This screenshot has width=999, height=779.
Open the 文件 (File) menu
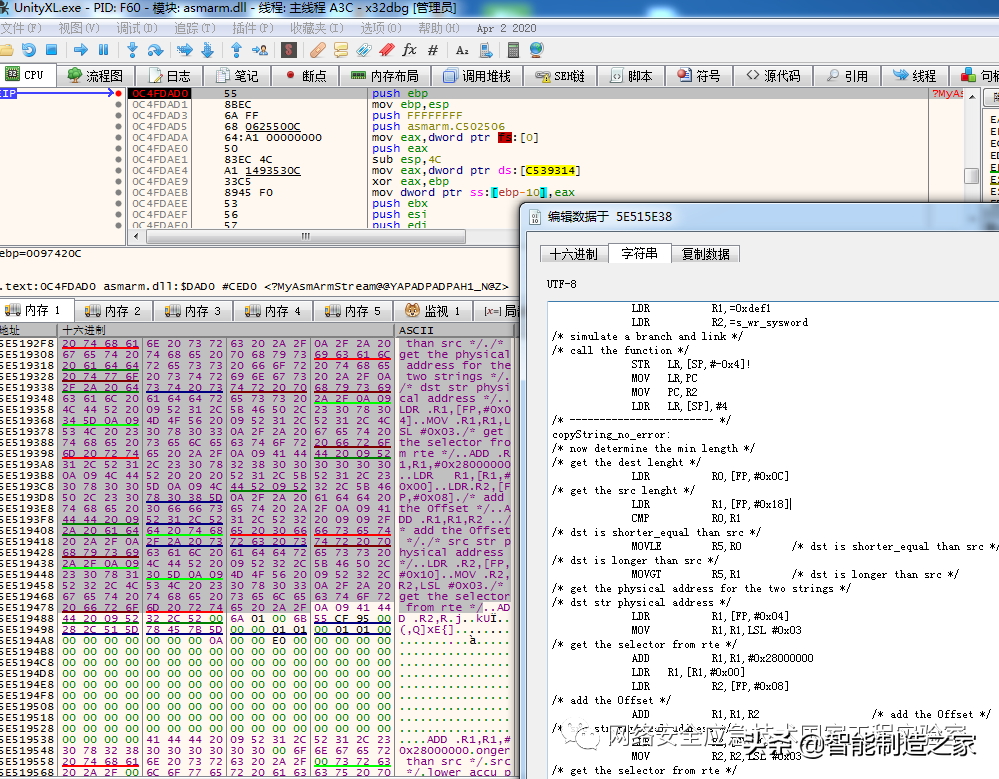click(20, 28)
